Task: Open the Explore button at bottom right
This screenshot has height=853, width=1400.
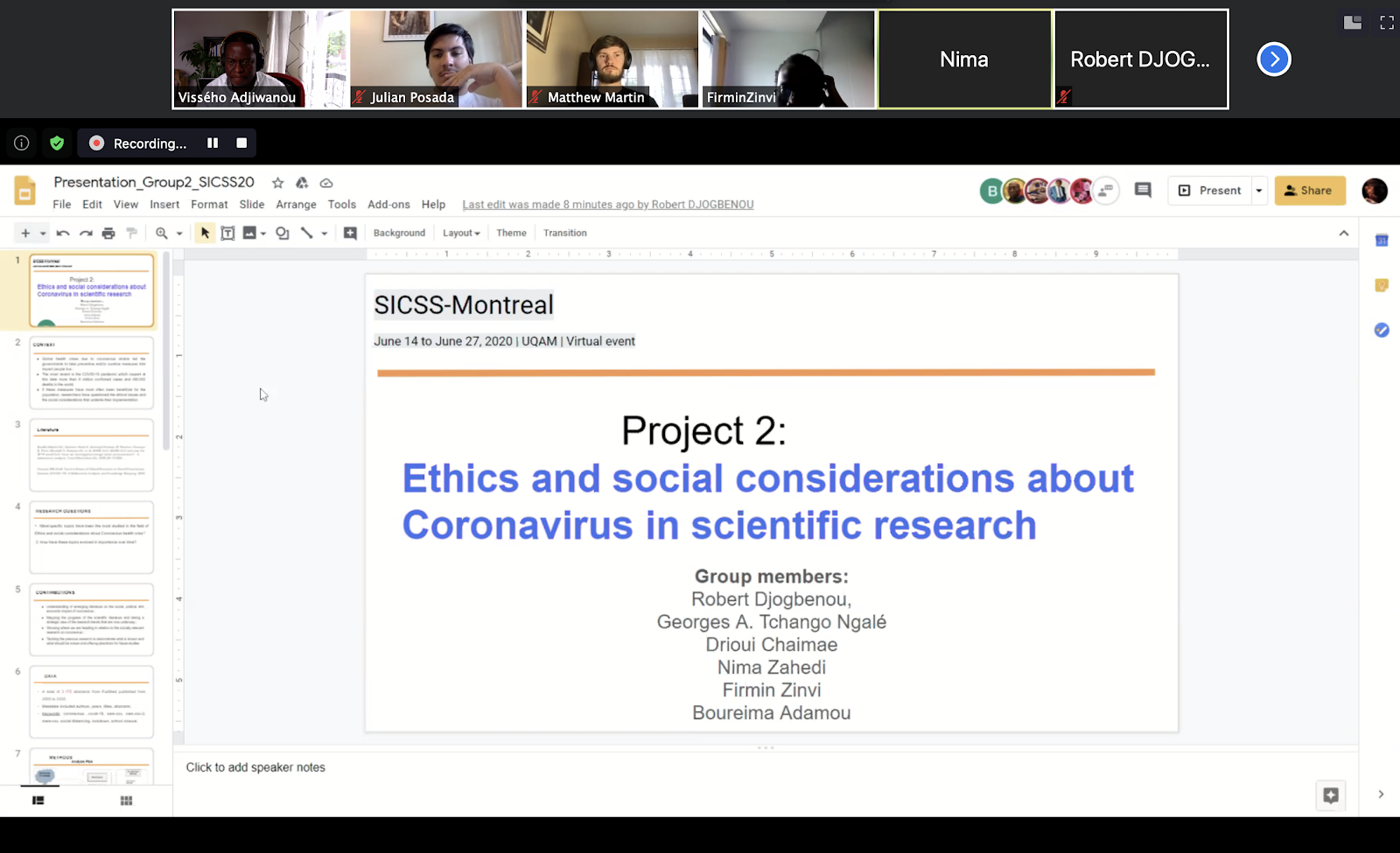Action: click(1331, 795)
